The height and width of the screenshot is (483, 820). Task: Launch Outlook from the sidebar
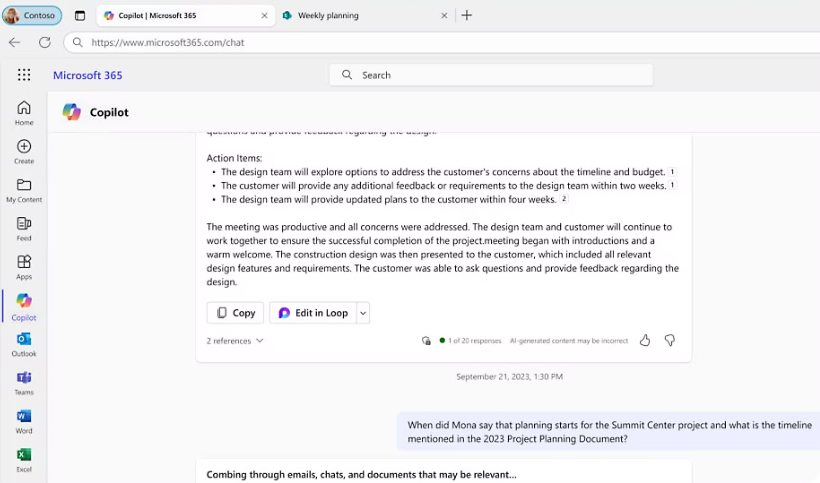pyautogui.click(x=24, y=344)
